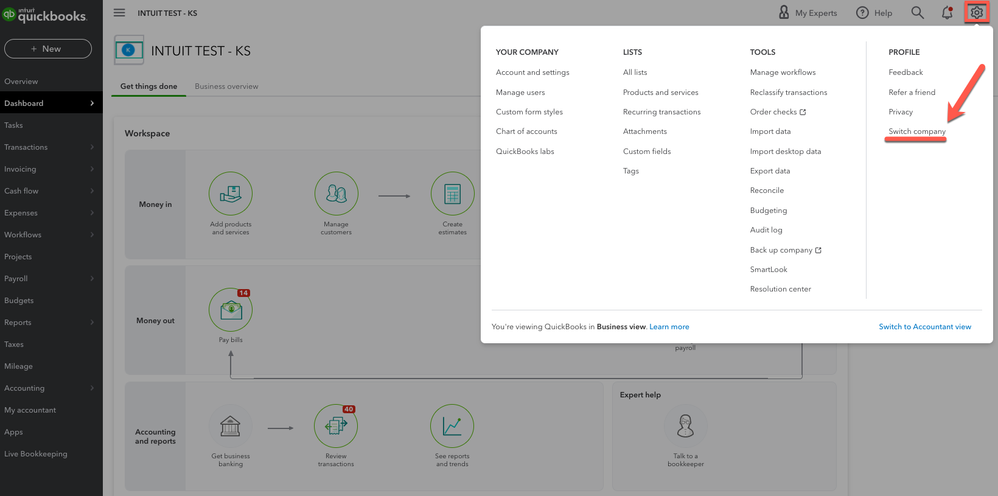Open Import desktop data

tap(785, 152)
